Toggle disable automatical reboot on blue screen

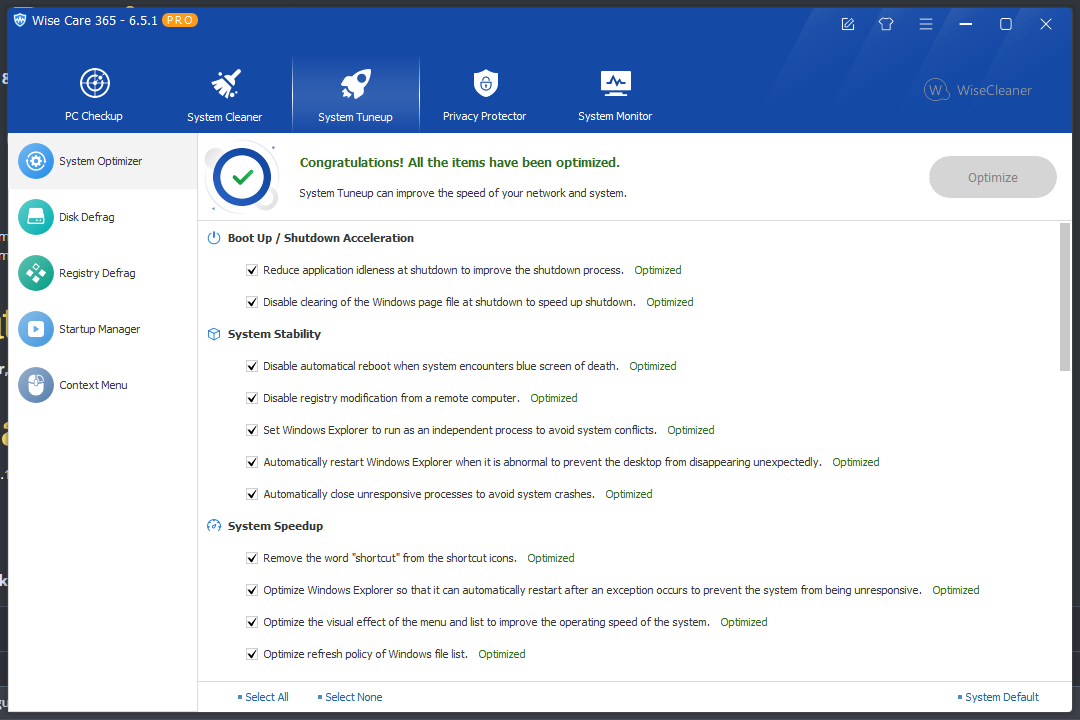pos(252,366)
